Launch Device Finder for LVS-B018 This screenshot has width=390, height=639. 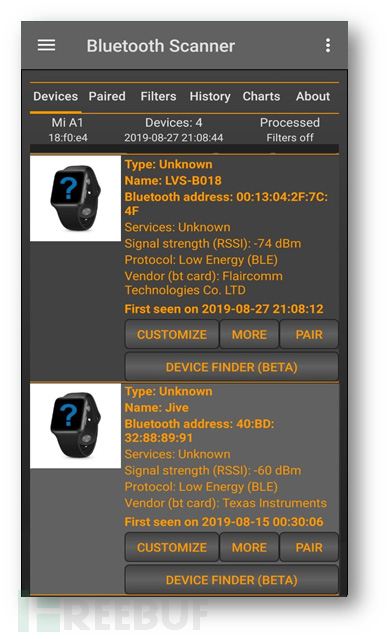(231, 367)
